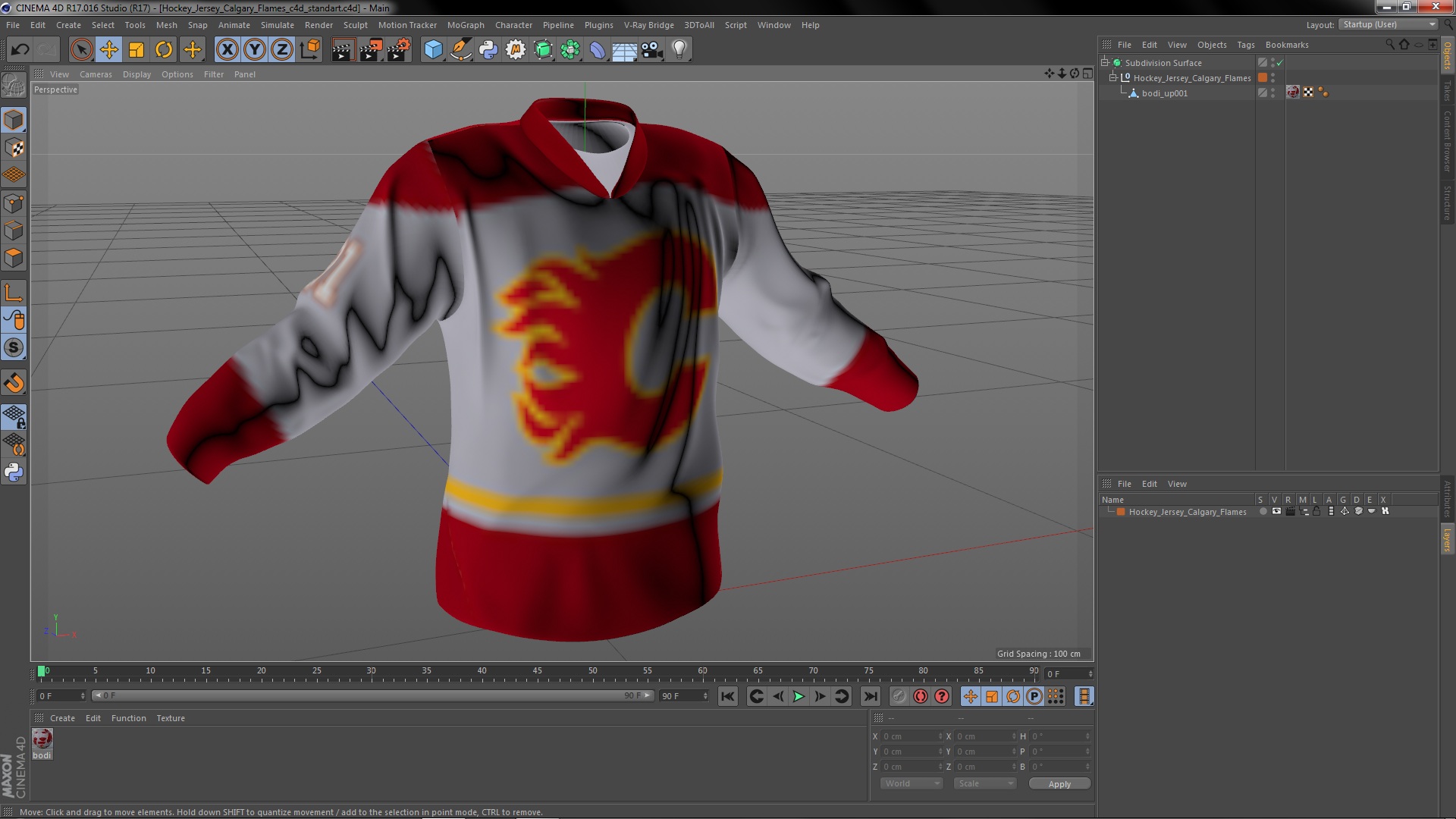Toggle X axis lock
1456x819 pixels.
[x=227, y=50]
